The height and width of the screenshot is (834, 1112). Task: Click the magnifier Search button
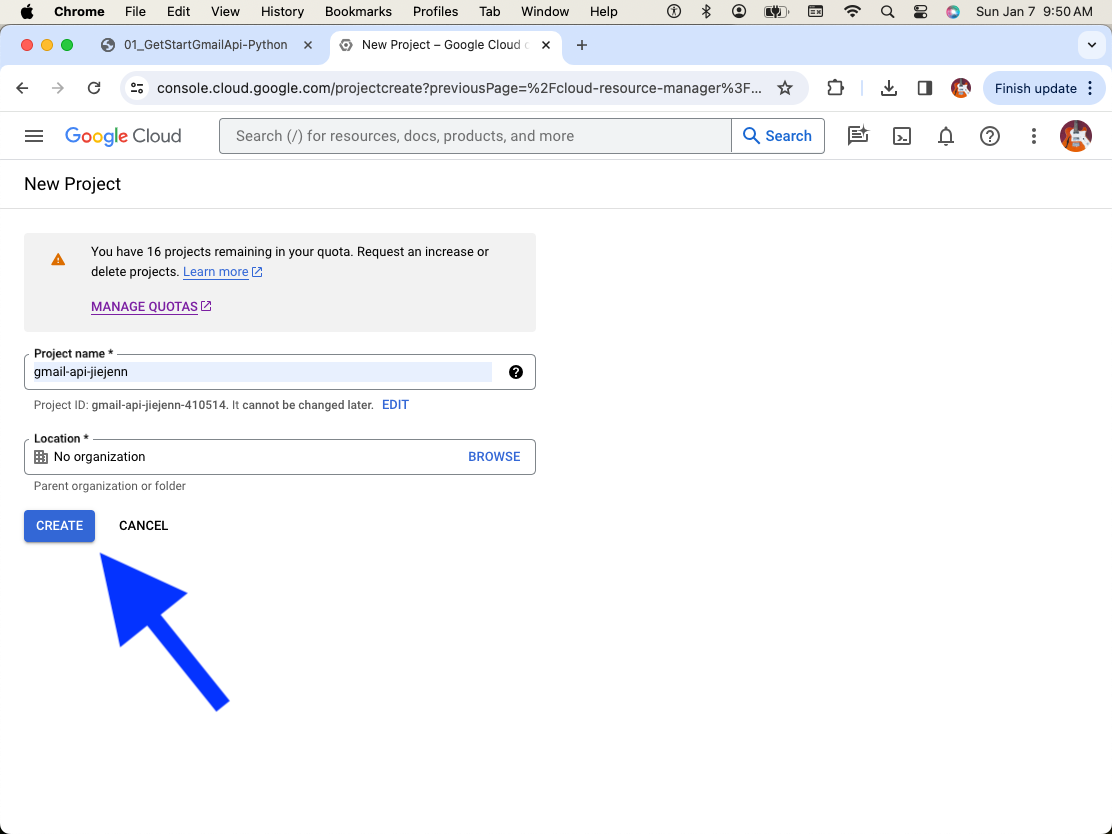click(x=777, y=135)
